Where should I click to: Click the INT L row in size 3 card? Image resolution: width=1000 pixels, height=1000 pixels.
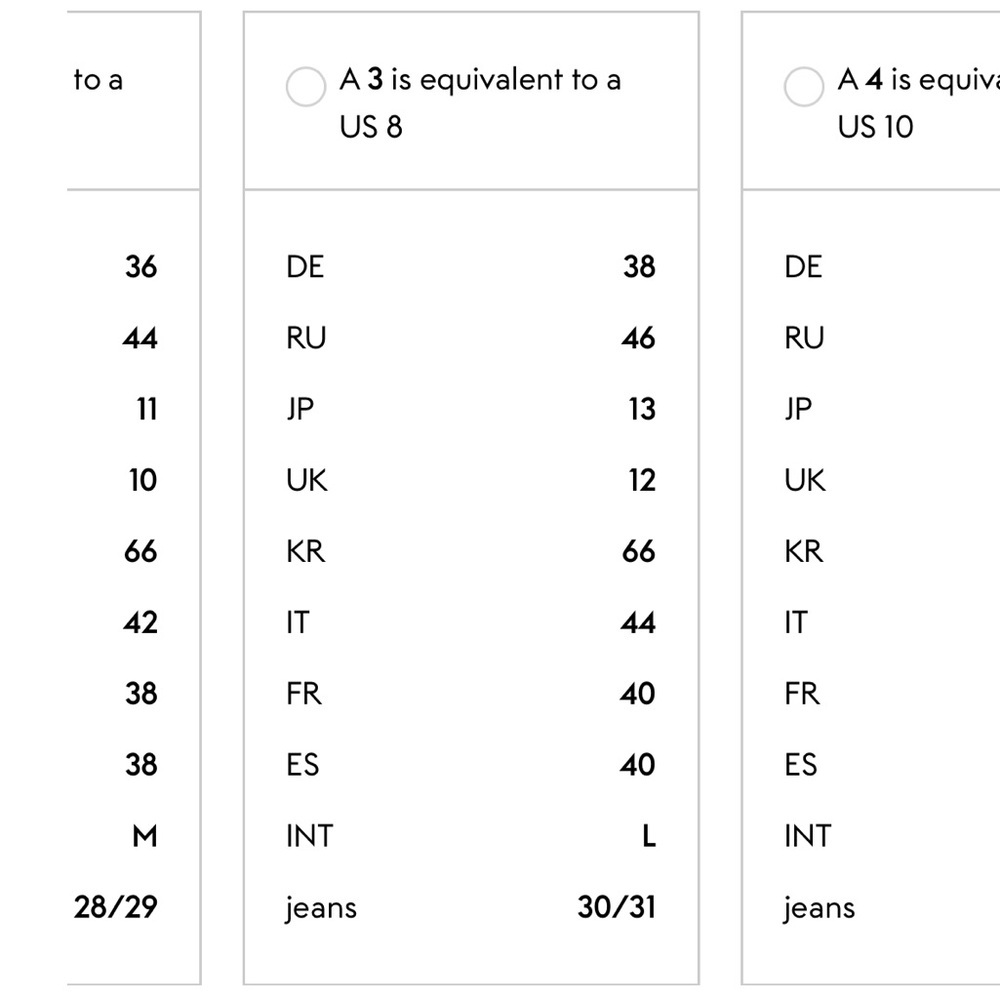point(471,836)
